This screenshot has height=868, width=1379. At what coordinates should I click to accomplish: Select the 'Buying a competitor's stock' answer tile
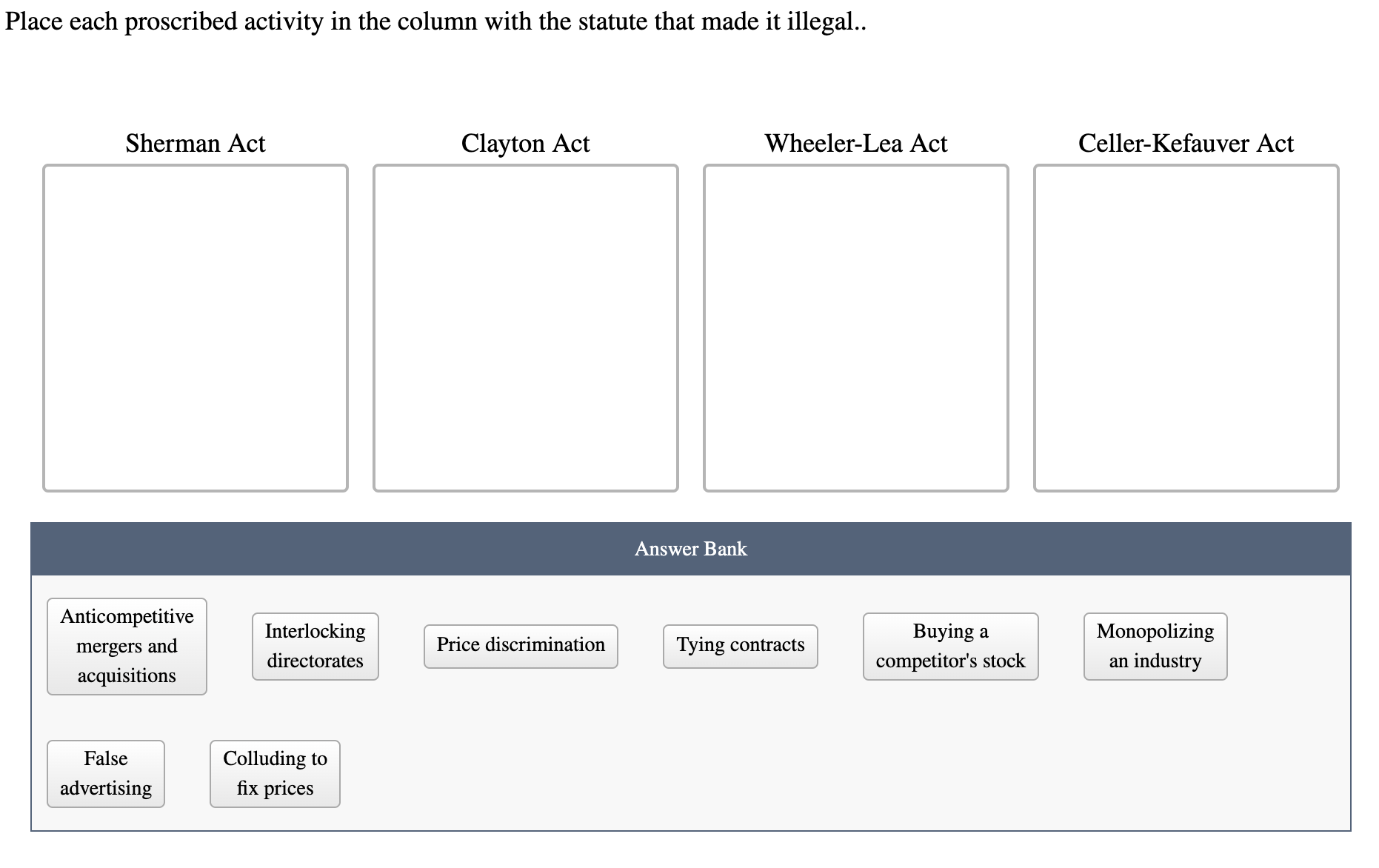(950, 645)
